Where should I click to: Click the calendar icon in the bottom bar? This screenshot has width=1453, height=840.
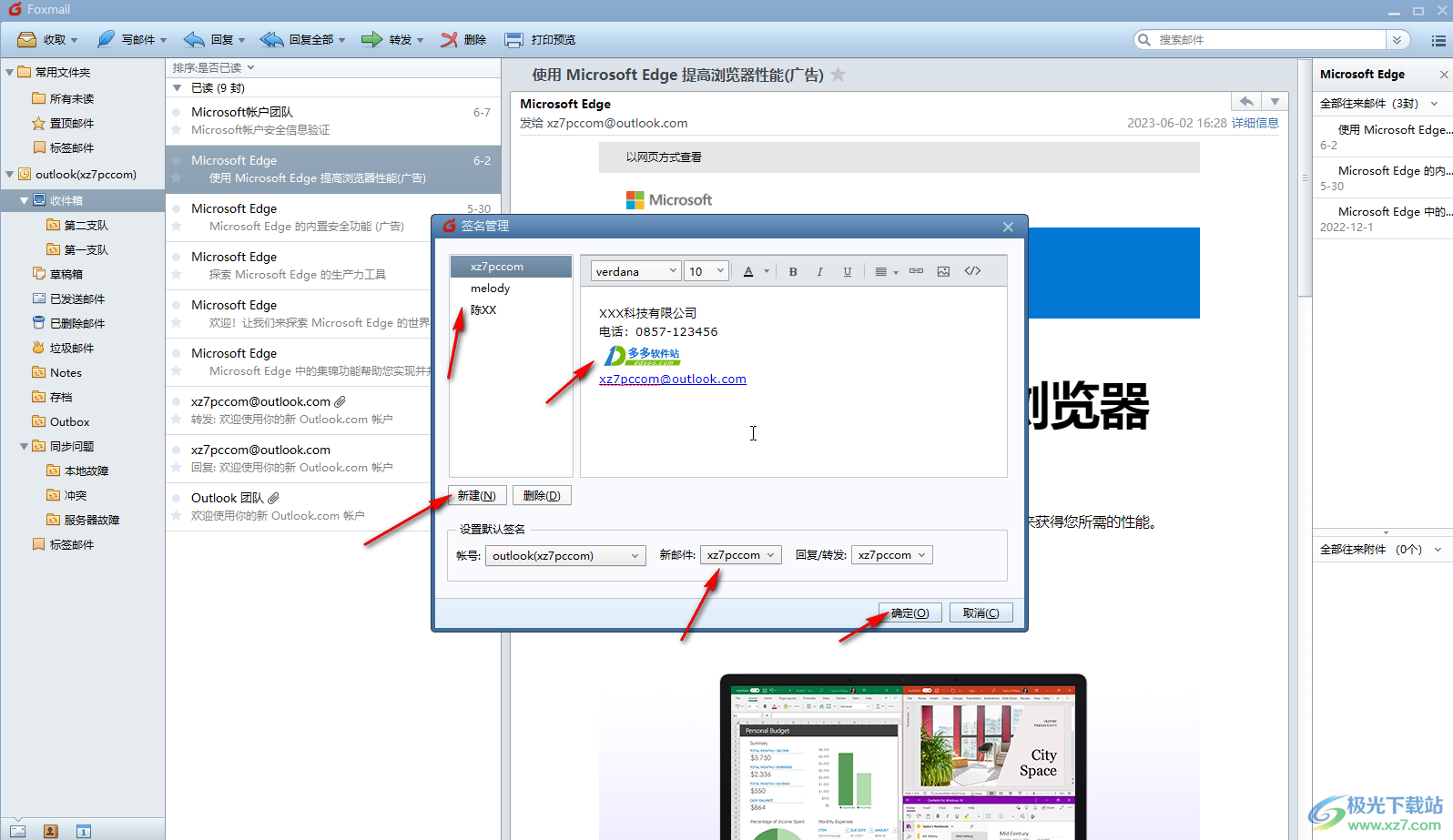(x=83, y=831)
